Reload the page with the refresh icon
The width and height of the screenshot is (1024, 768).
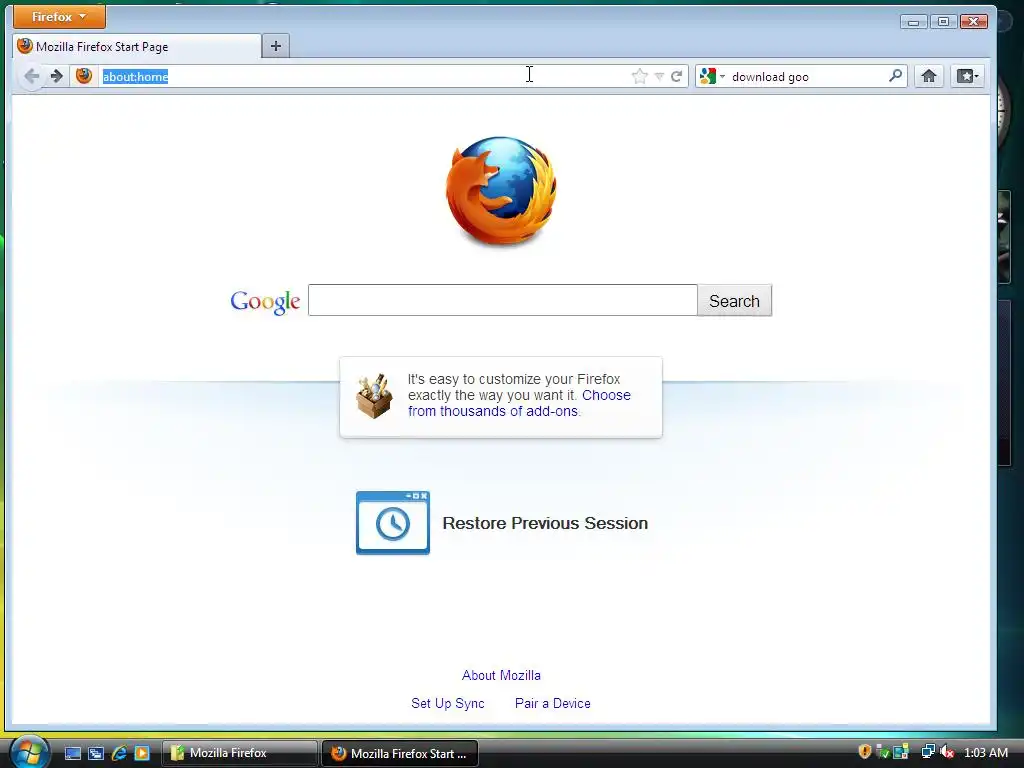(677, 76)
